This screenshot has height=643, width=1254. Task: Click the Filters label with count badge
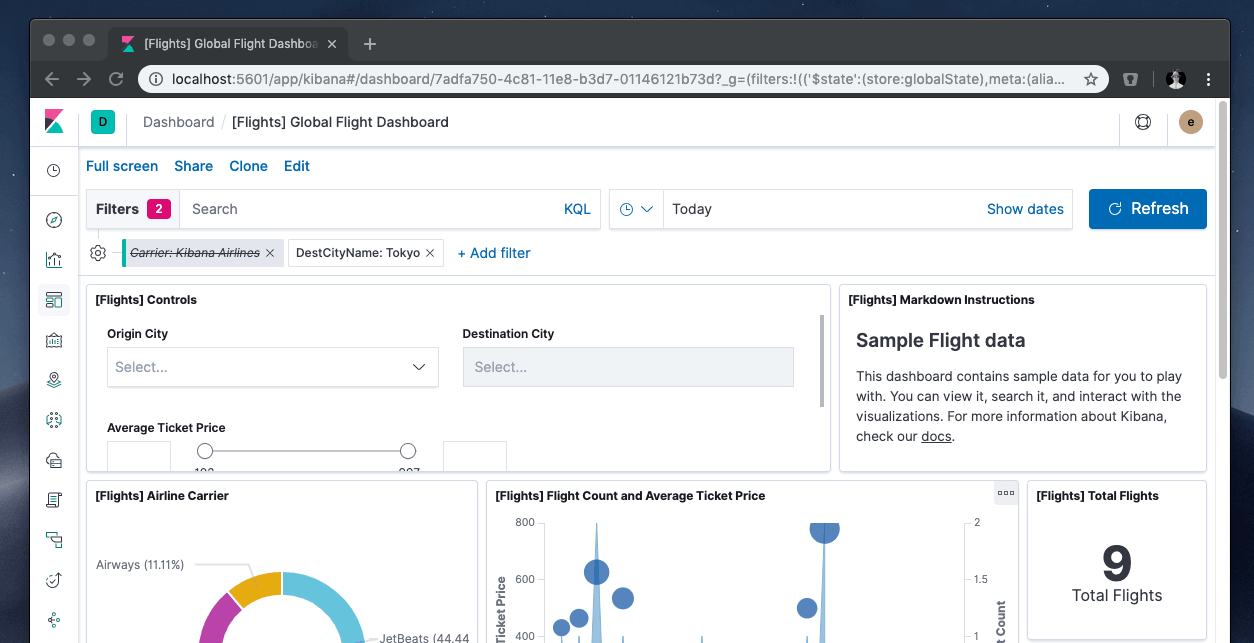133,209
